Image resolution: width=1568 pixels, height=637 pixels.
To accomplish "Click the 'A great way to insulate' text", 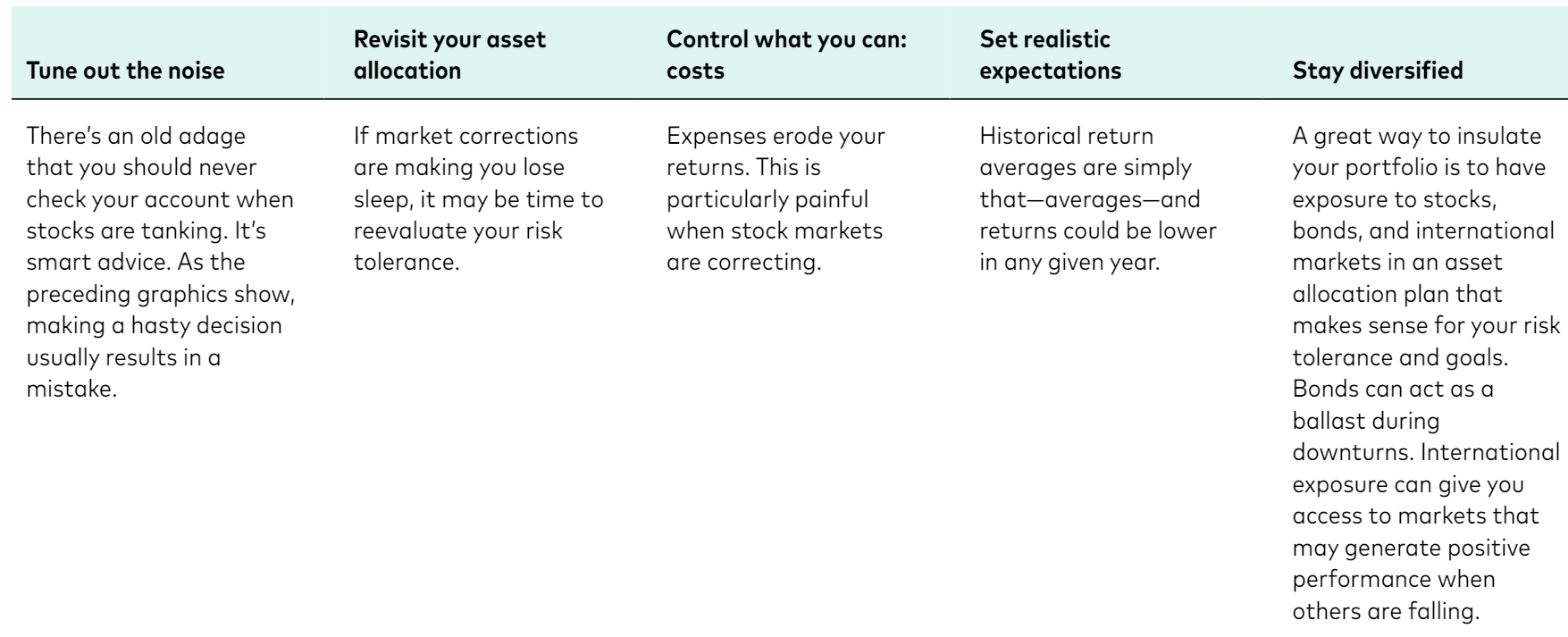I will [x=1427, y=373].
